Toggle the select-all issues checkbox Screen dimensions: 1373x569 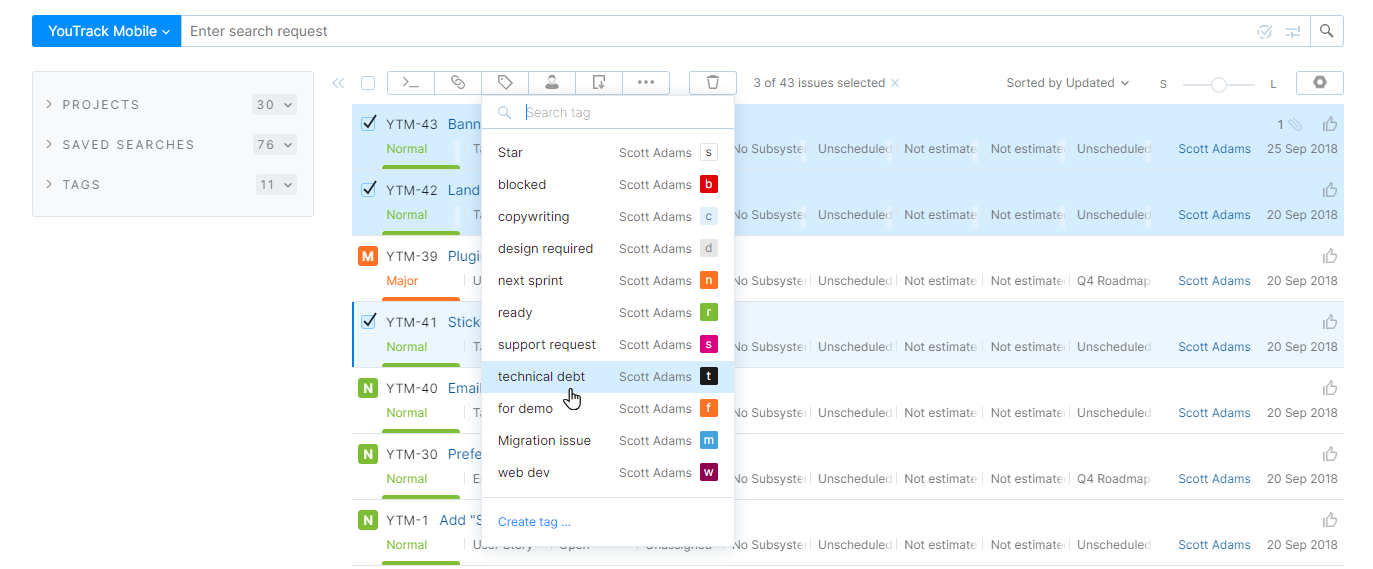point(368,83)
